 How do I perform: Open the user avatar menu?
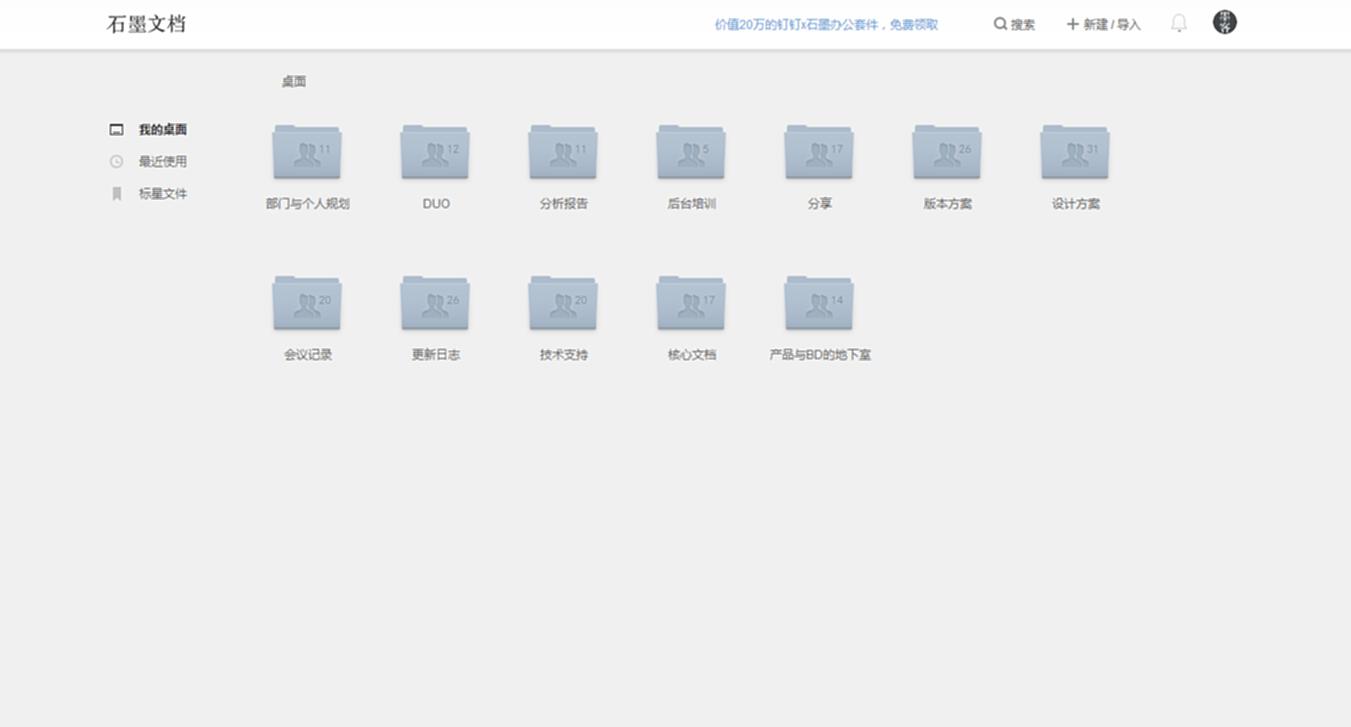[1225, 22]
